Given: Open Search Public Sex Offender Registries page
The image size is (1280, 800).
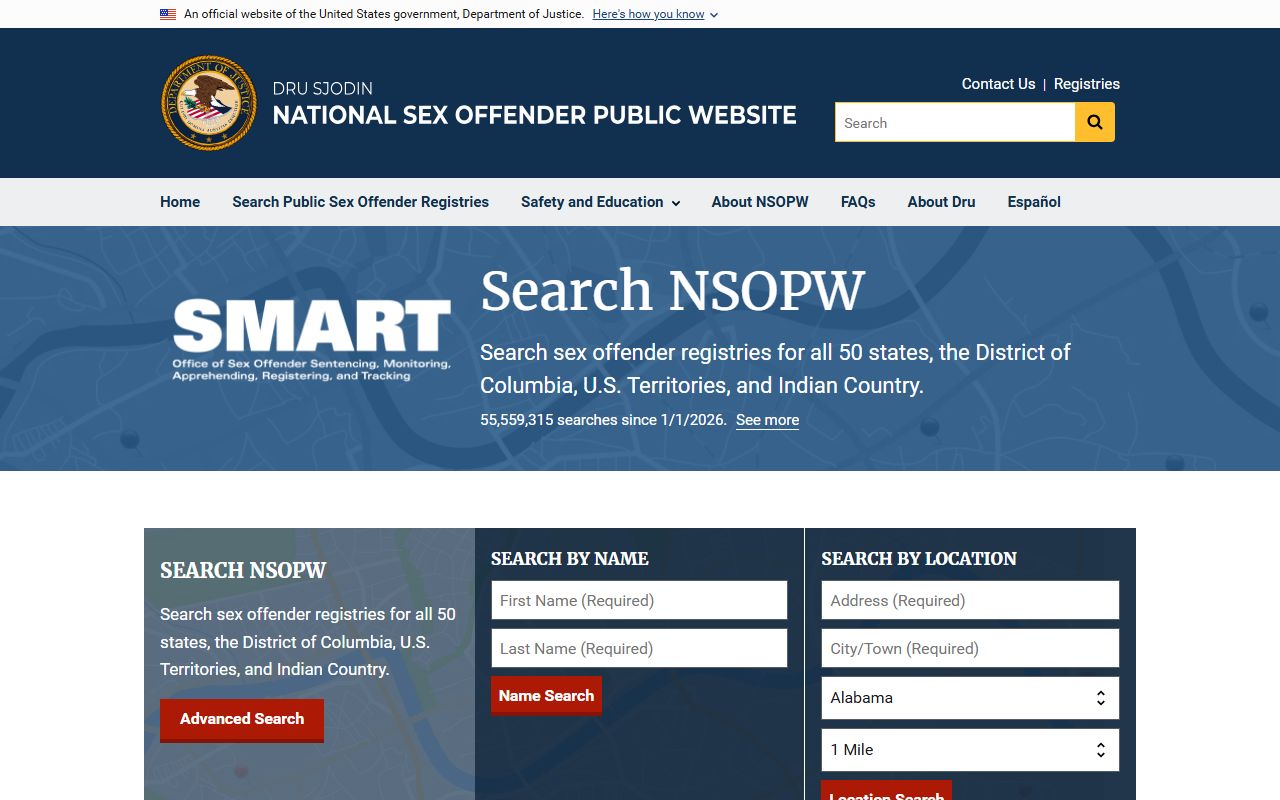Looking at the screenshot, I should pos(360,202).
